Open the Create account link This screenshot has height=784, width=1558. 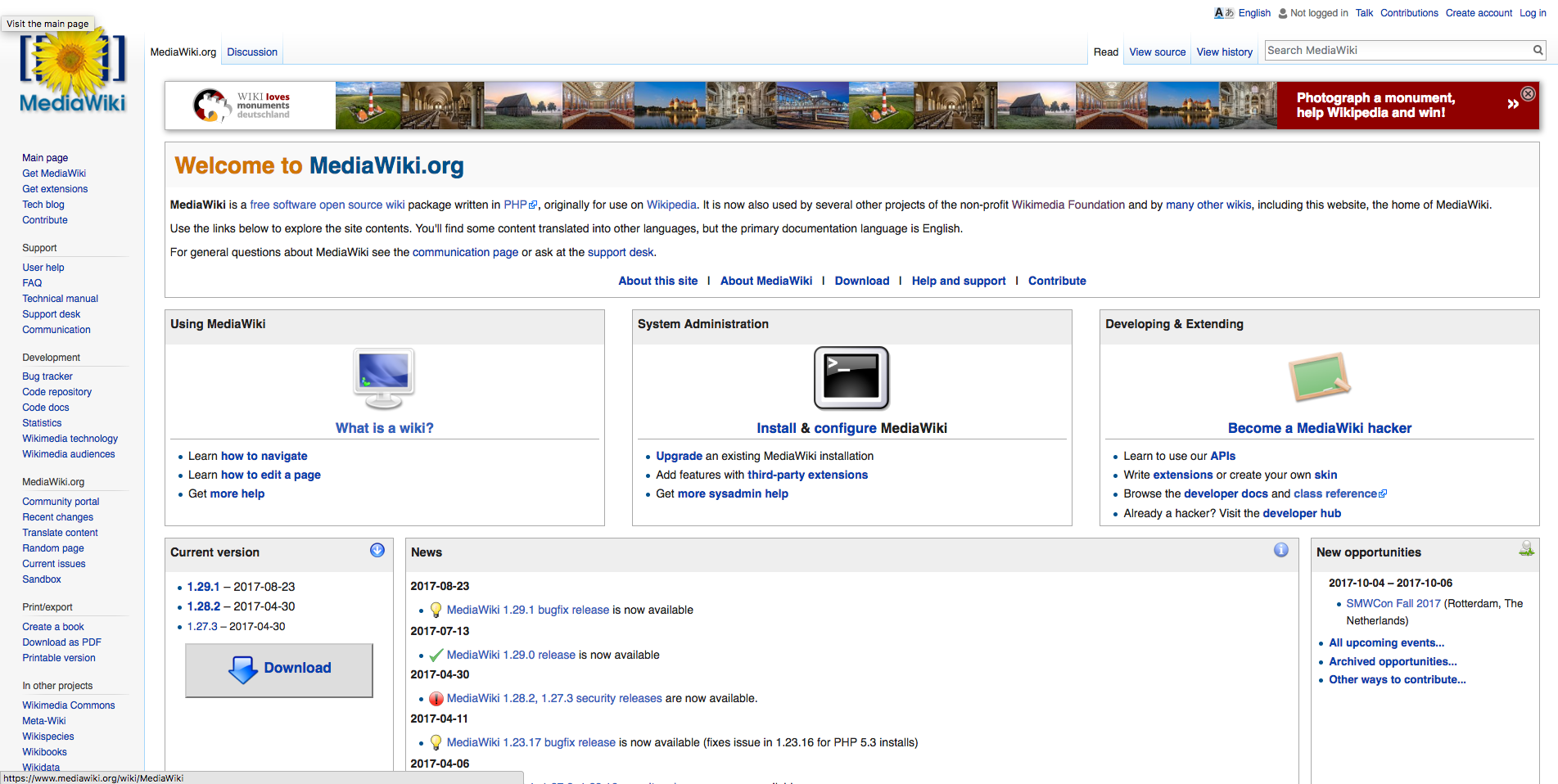click(x=1479, y=13)
